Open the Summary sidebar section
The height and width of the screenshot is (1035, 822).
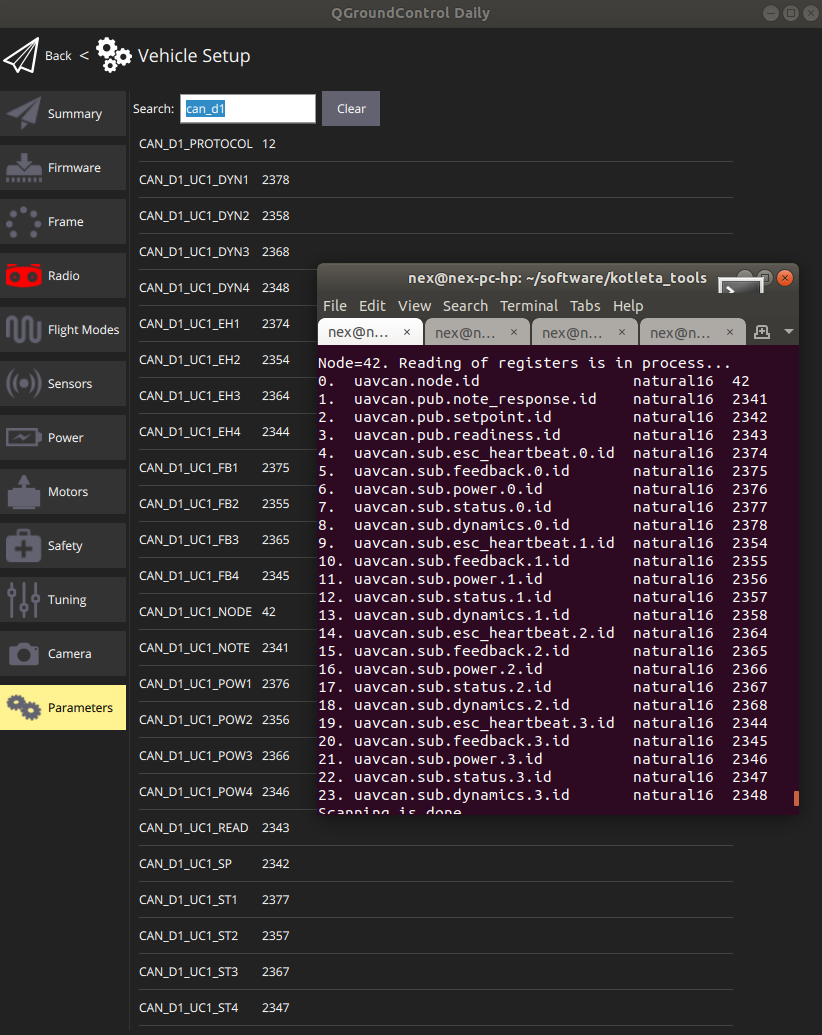coord(63,114)
